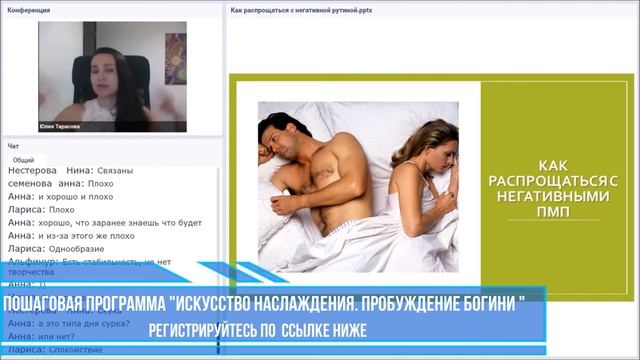Click chat message 'Анна: и хорошо и плохо'

[x=61, y=197]
